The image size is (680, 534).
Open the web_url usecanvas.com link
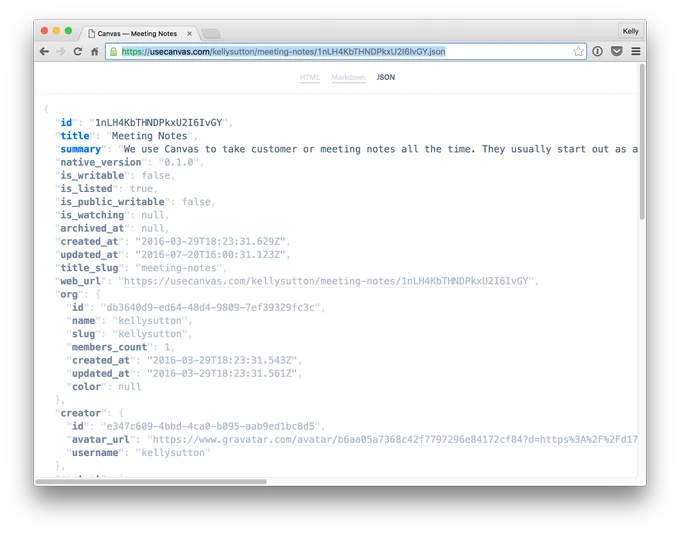tap(326, 281)
